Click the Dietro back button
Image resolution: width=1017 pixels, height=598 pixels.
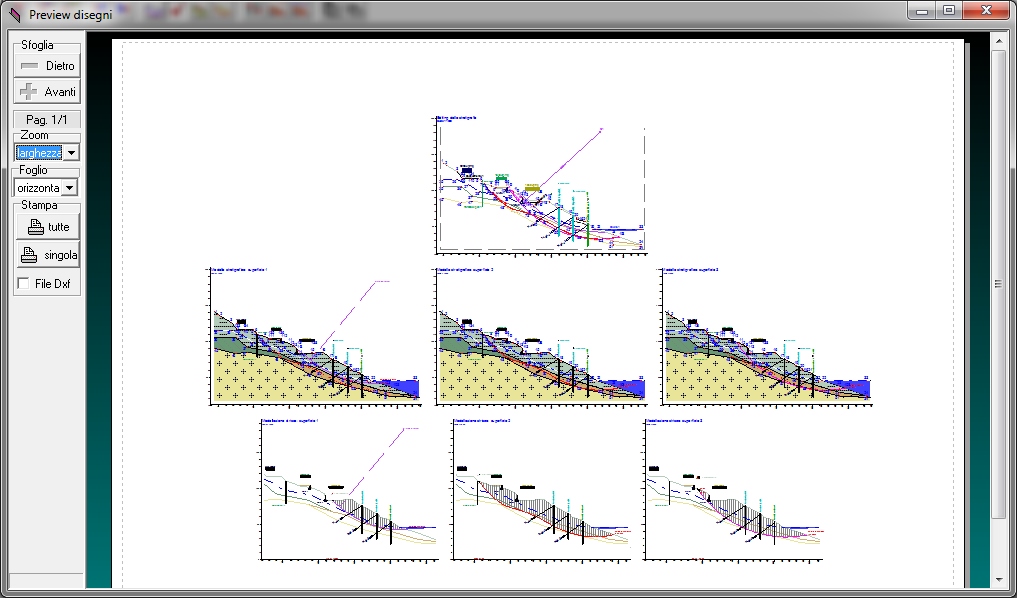coord(47,66)
